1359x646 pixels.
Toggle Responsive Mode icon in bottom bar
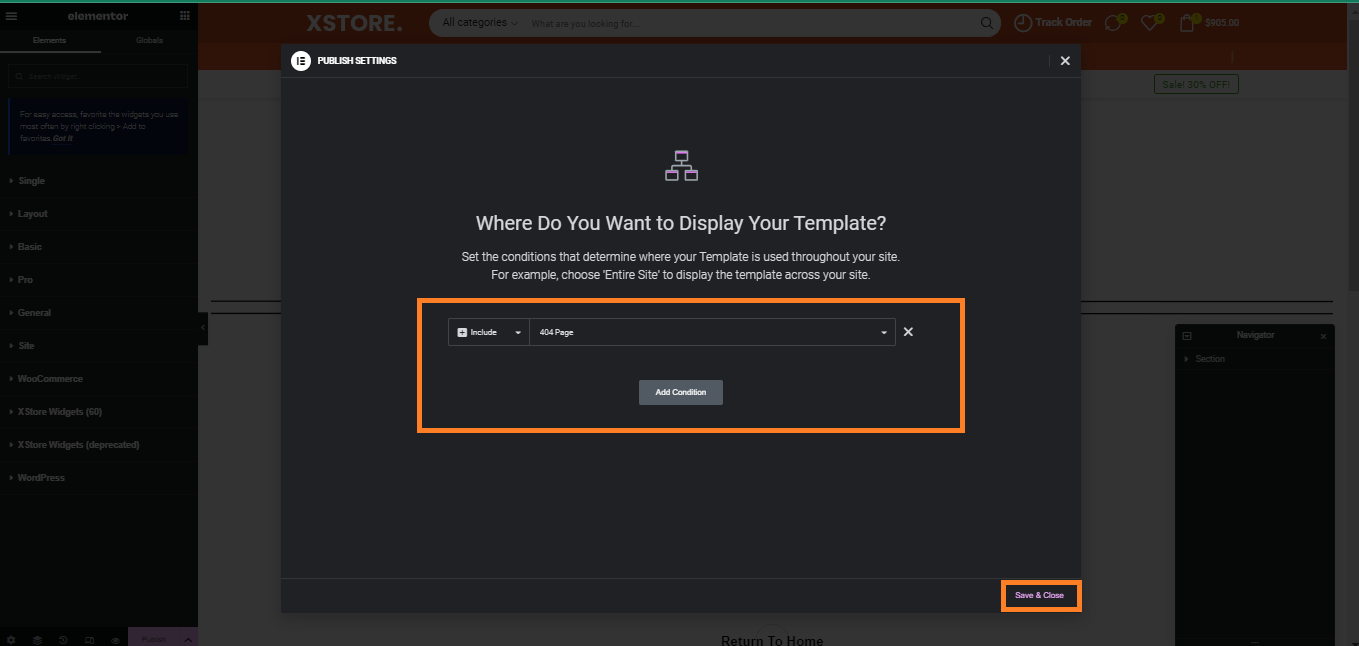coord(89,640)
